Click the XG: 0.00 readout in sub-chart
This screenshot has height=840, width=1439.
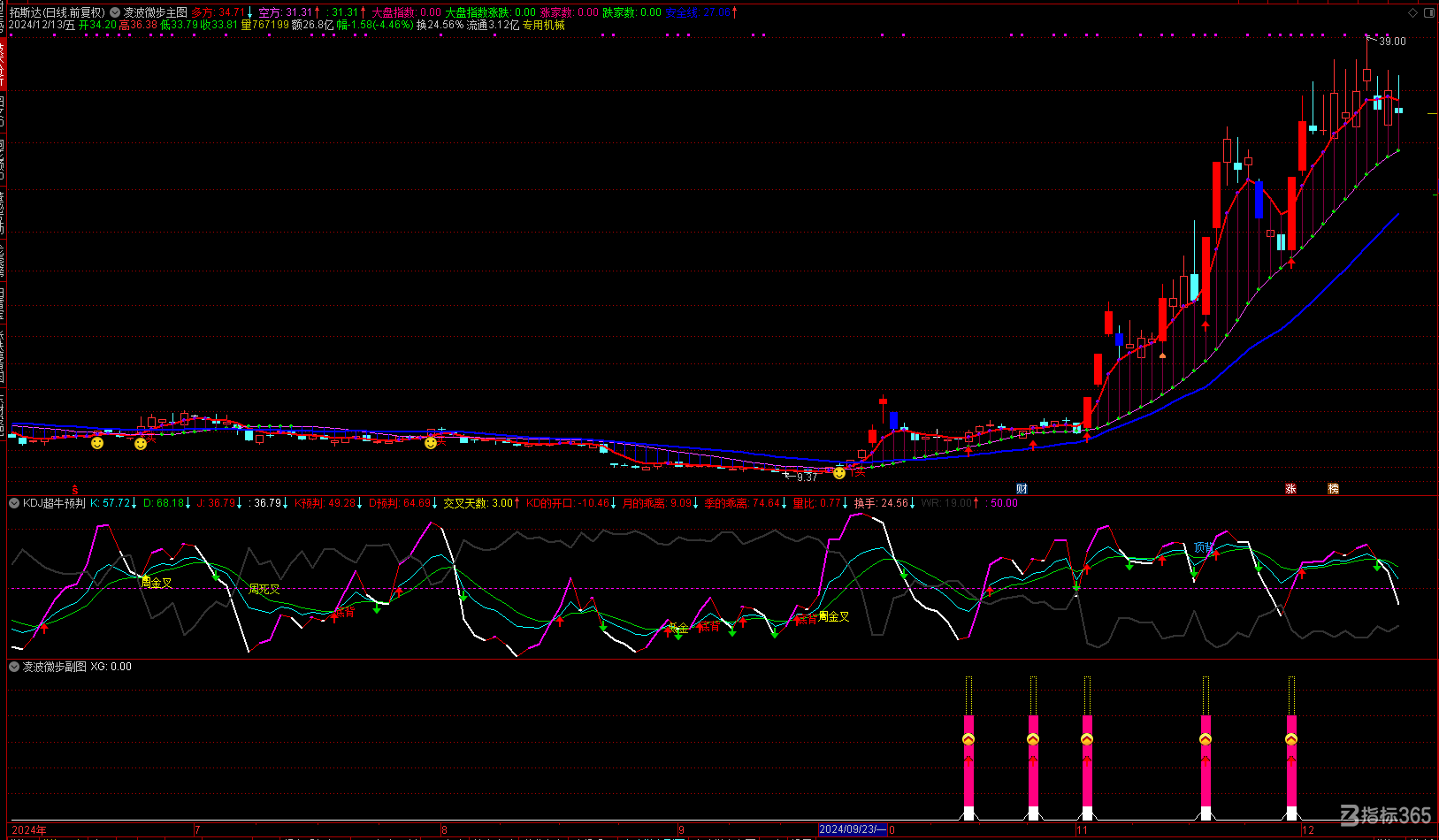(111, 667)
